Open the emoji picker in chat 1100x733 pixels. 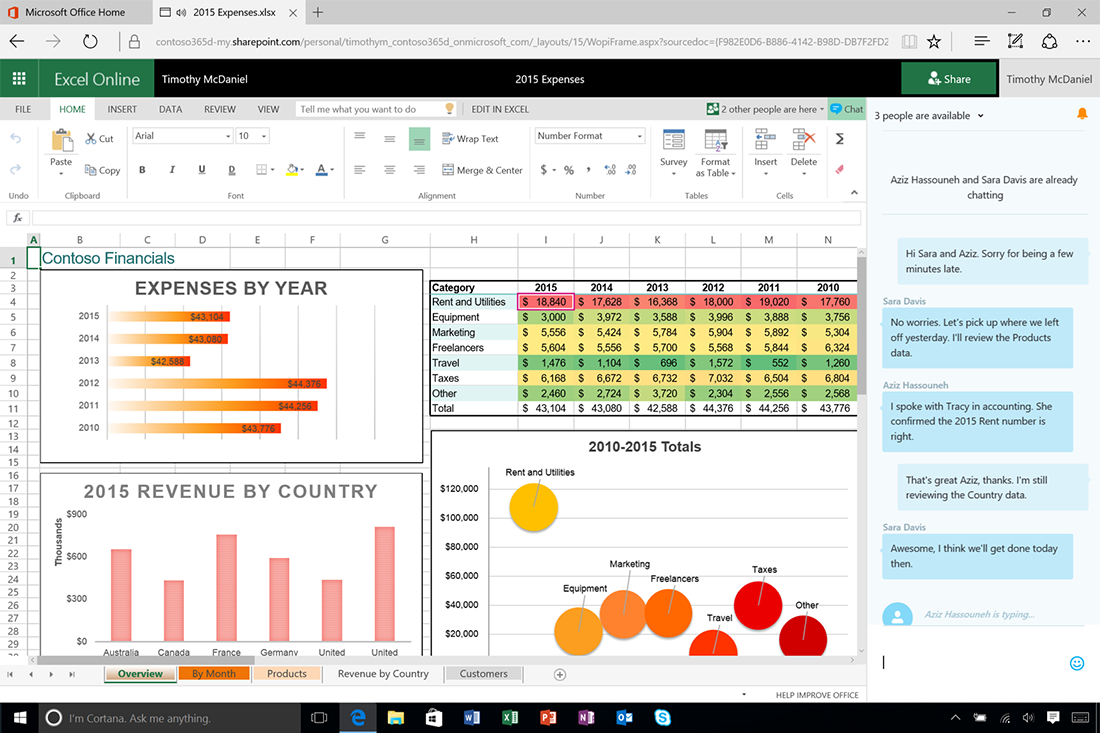click(x=1077, y=662)
